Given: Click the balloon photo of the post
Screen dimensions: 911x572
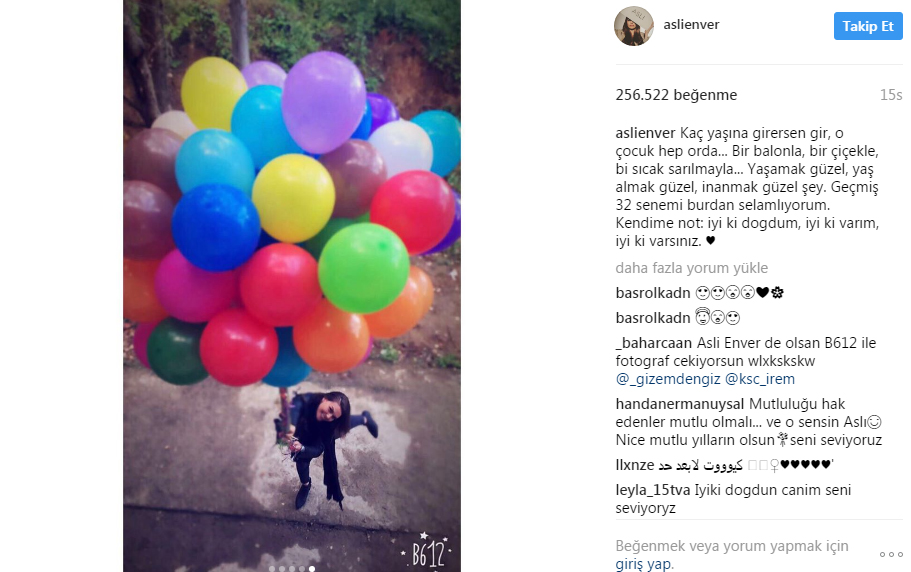Looking at the screenshot, I should coord(292,286).
